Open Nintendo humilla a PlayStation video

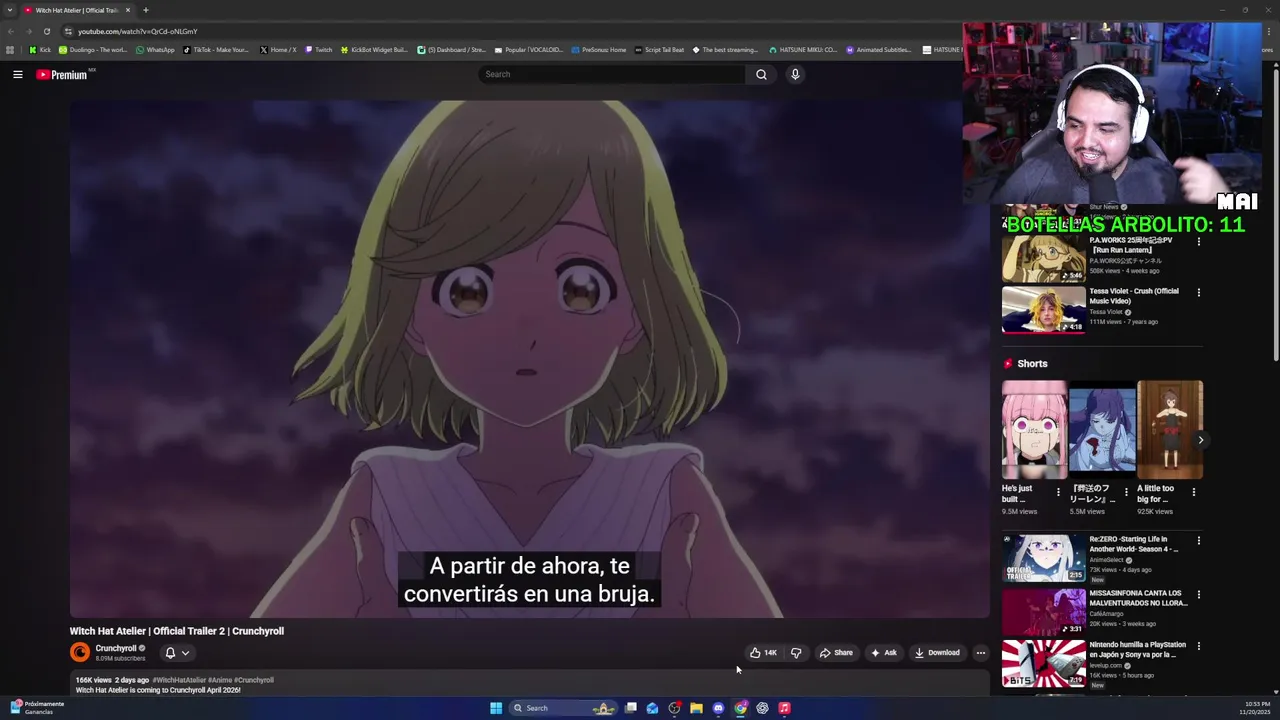point(1043,664)
